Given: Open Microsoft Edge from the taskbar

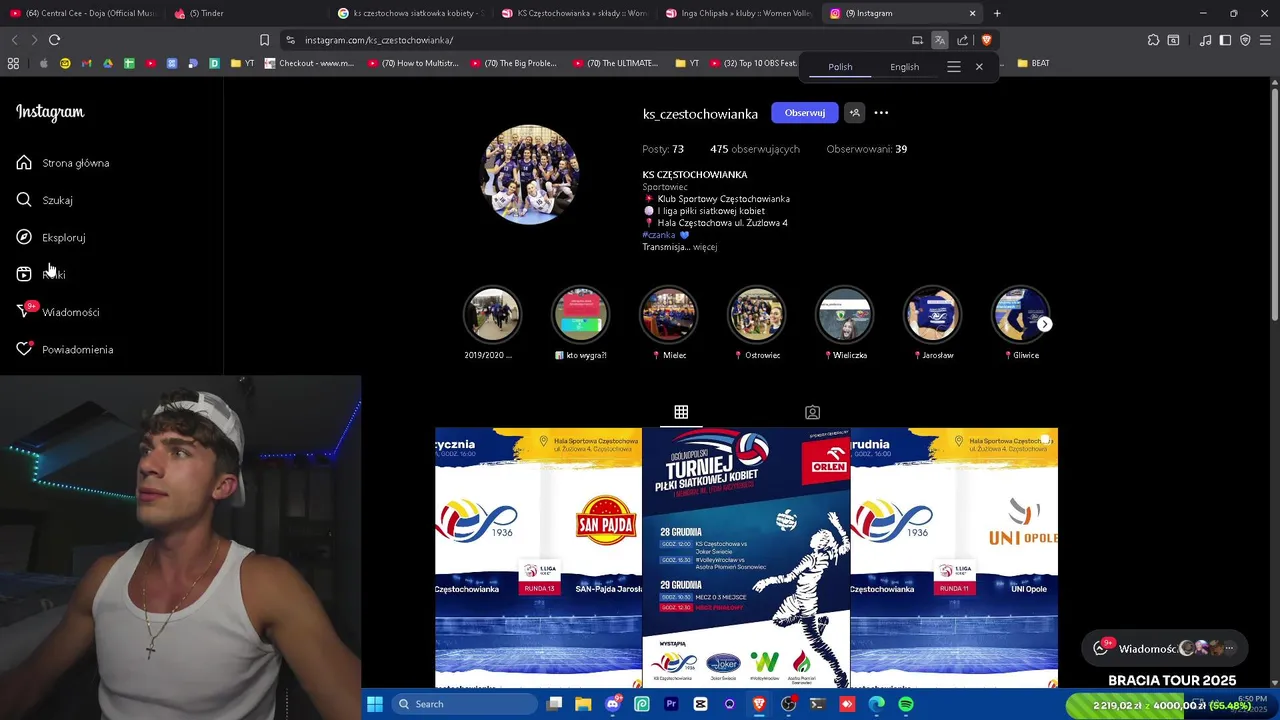Looking at the screenshot, I should (877, 704).
